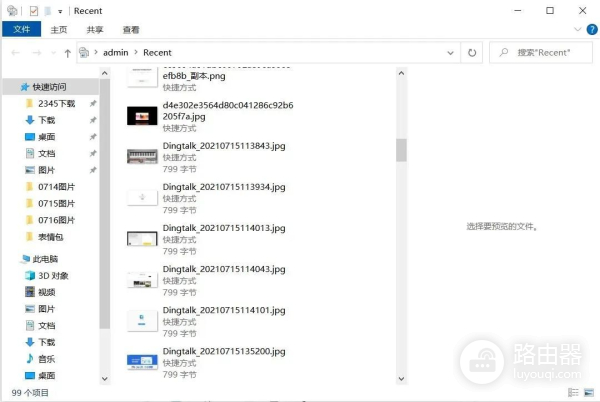Click the New folder quick access icon

(x=48, y=11)
